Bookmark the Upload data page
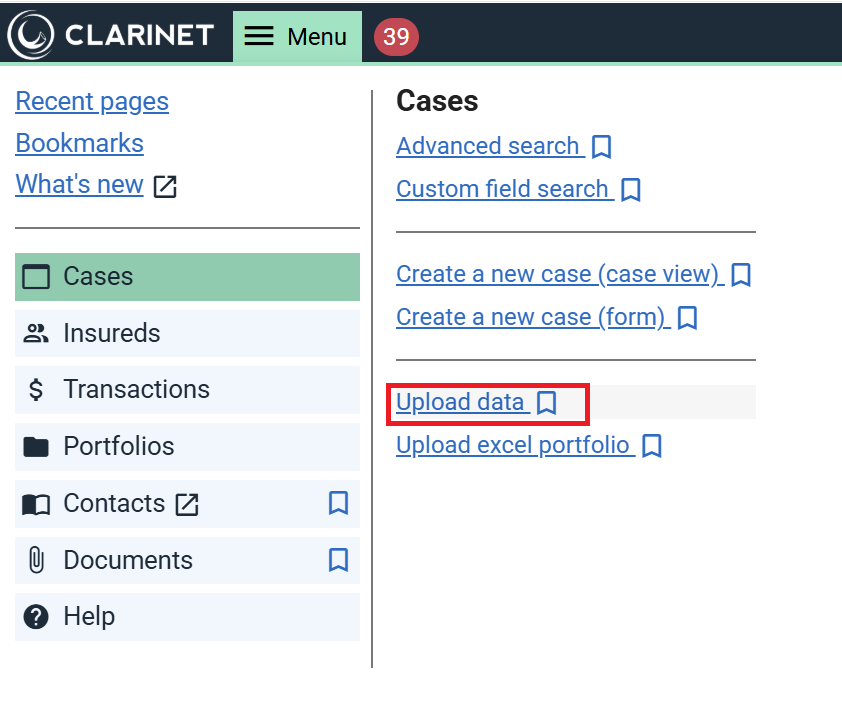This screenshot has height=704, width=842. [546, 403]
